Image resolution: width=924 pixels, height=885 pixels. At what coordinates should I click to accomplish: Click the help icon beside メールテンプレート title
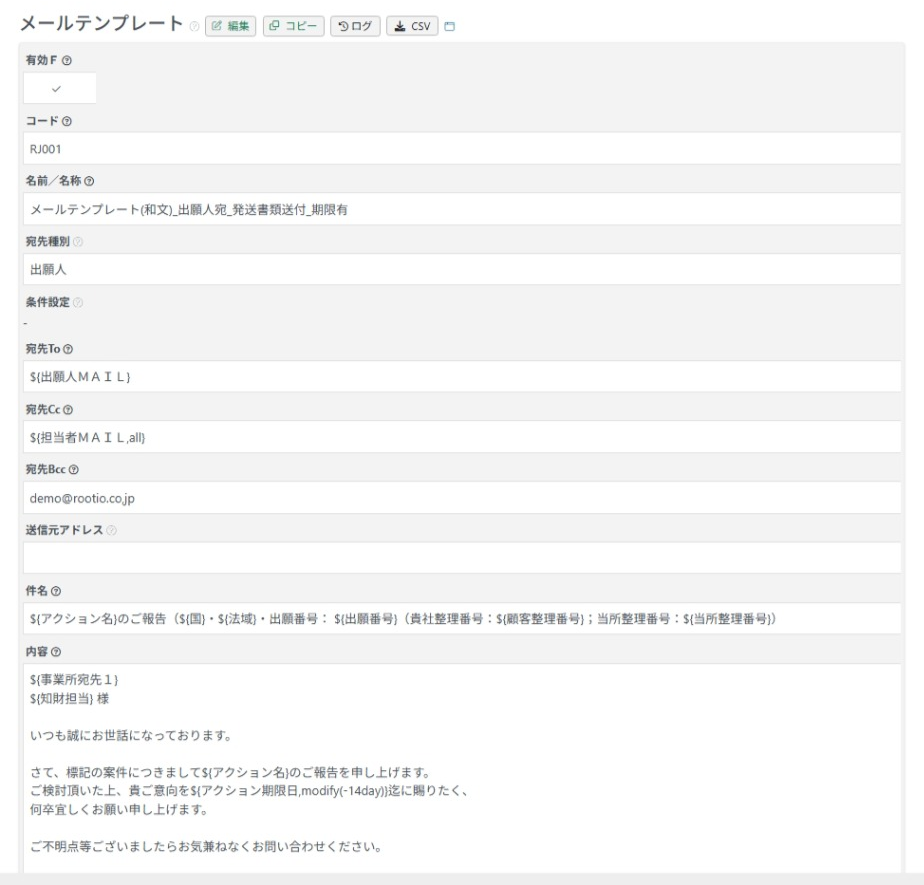click(193, 26)
